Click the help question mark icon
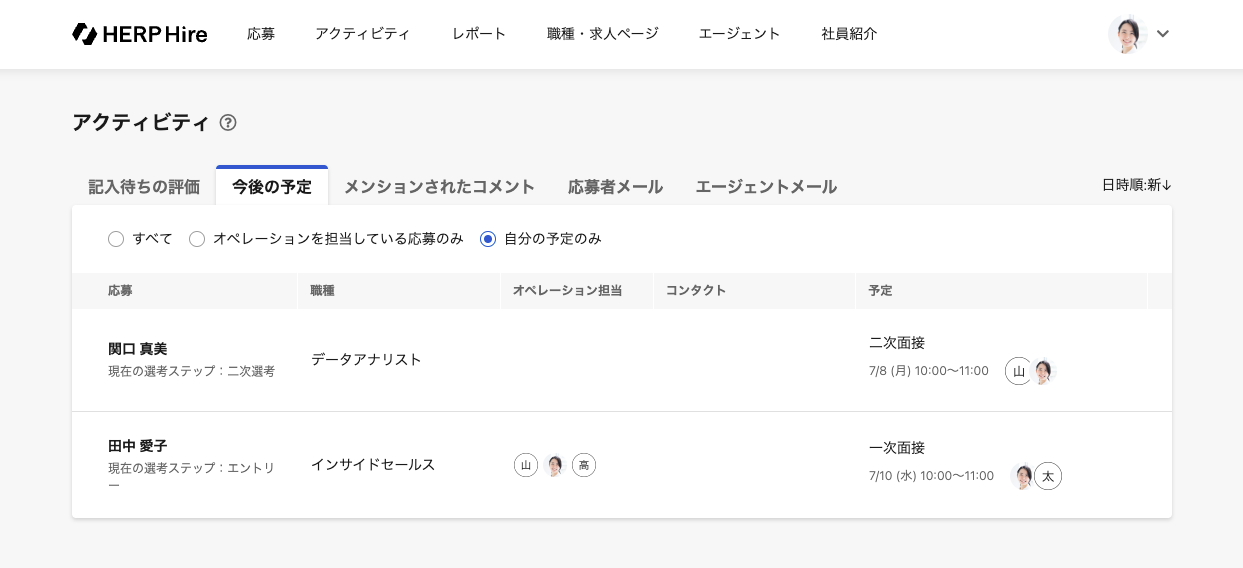The image size is (1243, 568). click(228, 123)
